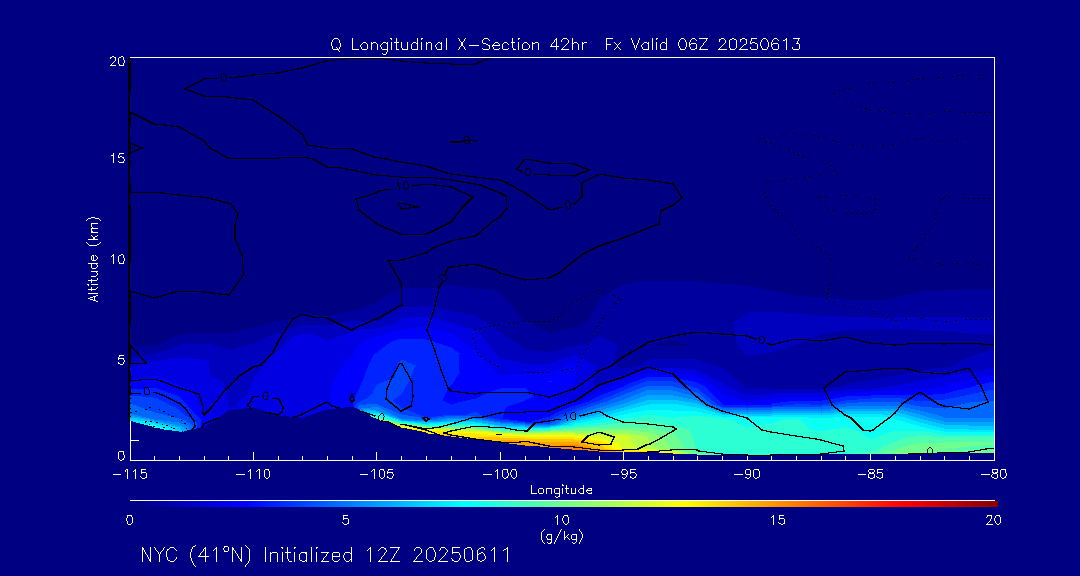Click the -105 longitude tick label
The height and width of the screenshot is (576, 1080).
coord(377,475)
